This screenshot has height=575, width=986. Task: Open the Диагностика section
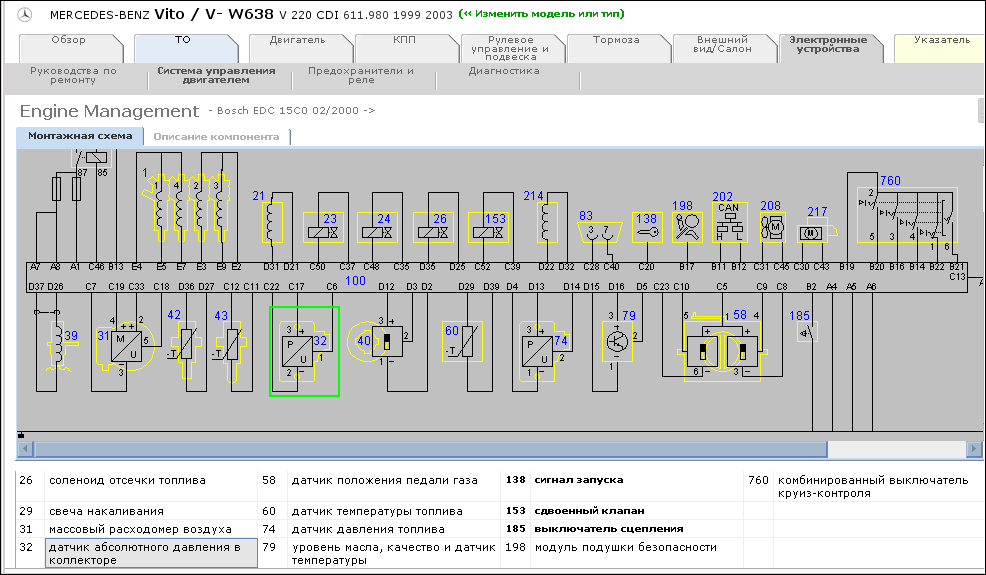coord(503,71)
